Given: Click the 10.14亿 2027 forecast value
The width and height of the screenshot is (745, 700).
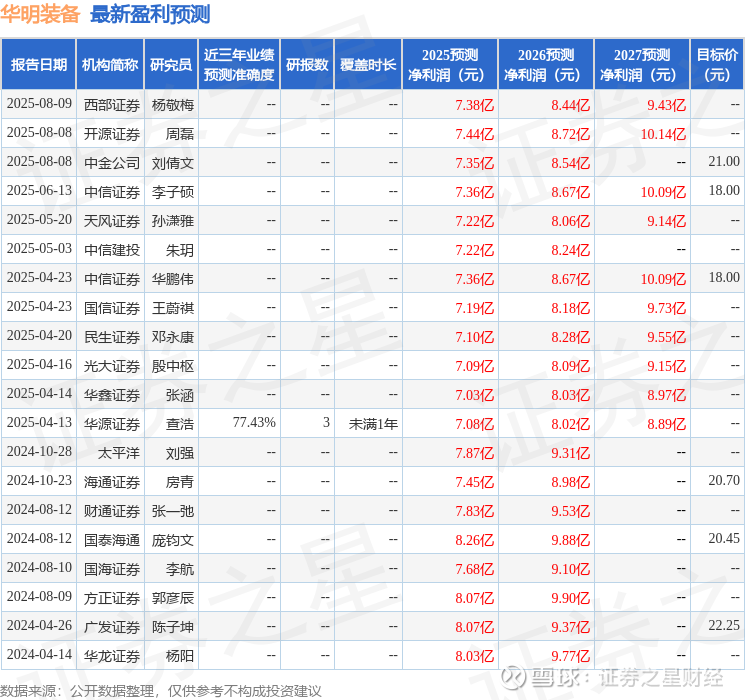Looking at the screenshot, I should pyautogui.click(x=663, y=134).
